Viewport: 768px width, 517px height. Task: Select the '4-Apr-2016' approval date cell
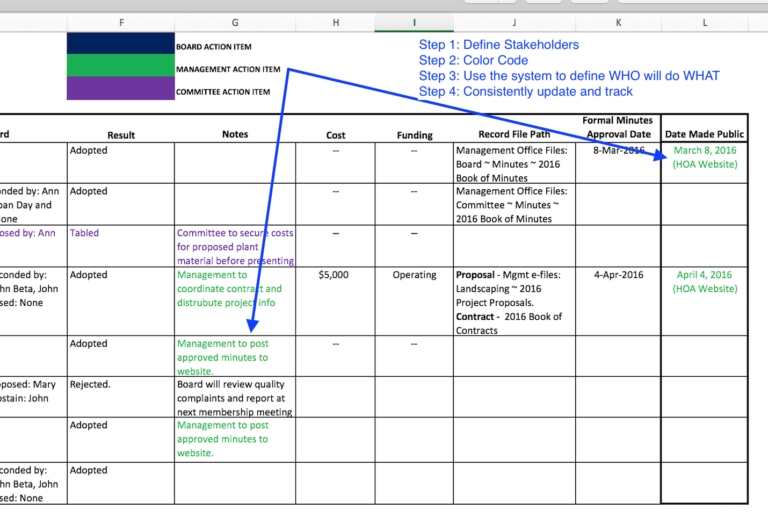point(618,301)
